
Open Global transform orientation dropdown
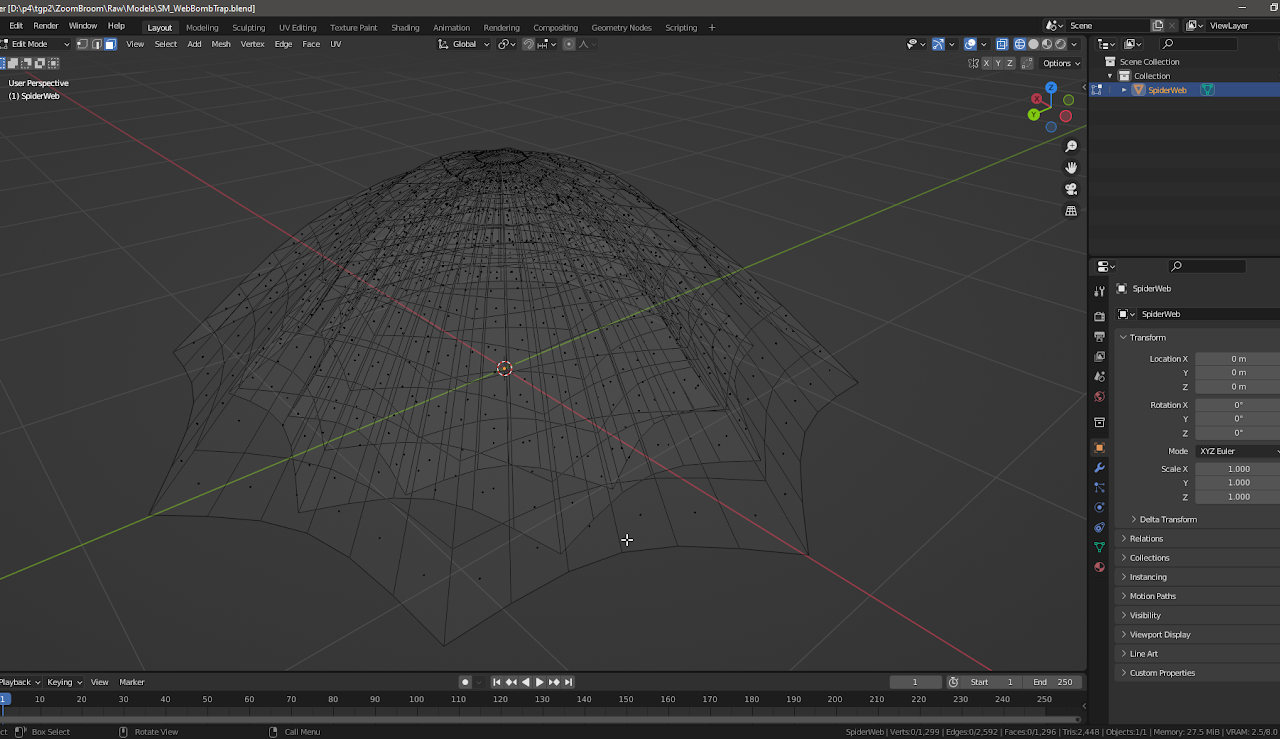coord(465,44)
